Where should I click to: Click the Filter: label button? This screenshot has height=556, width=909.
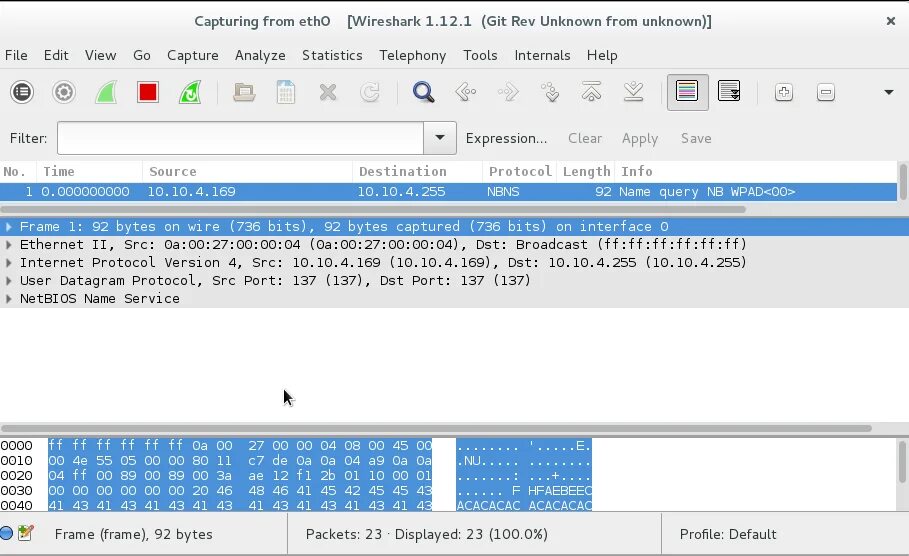tap(28, 139)
